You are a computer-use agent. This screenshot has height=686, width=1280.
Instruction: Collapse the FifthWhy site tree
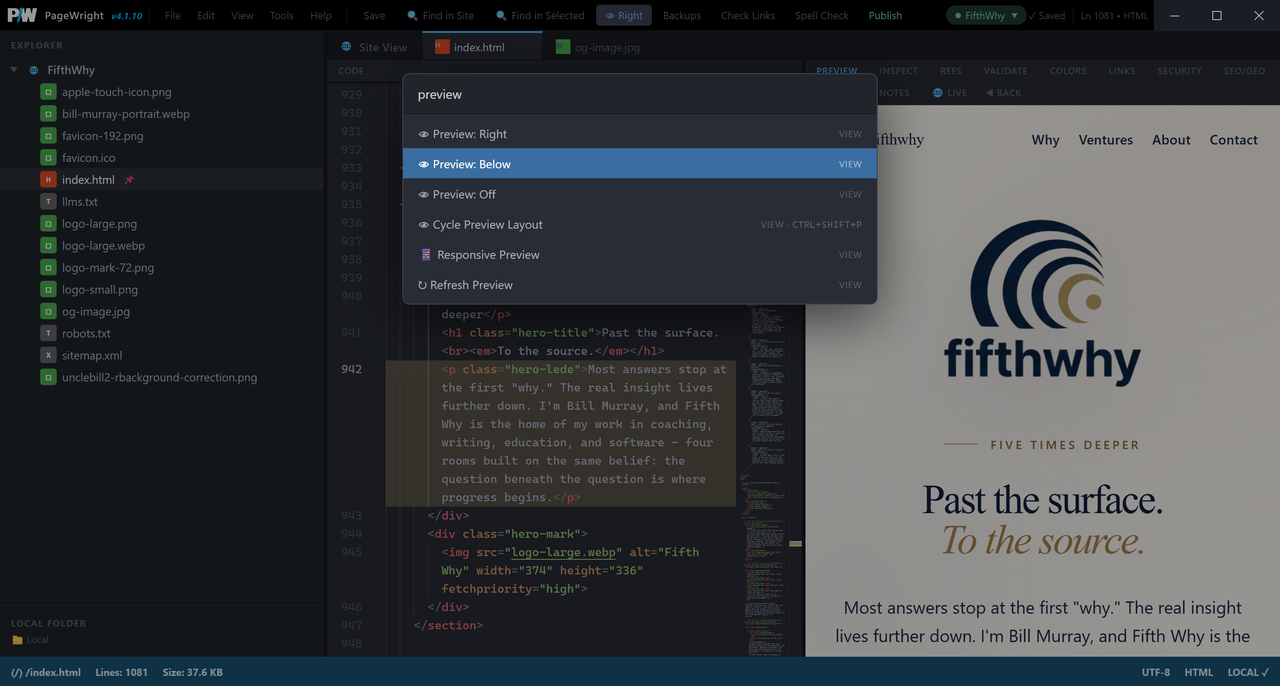coord(14,70)
